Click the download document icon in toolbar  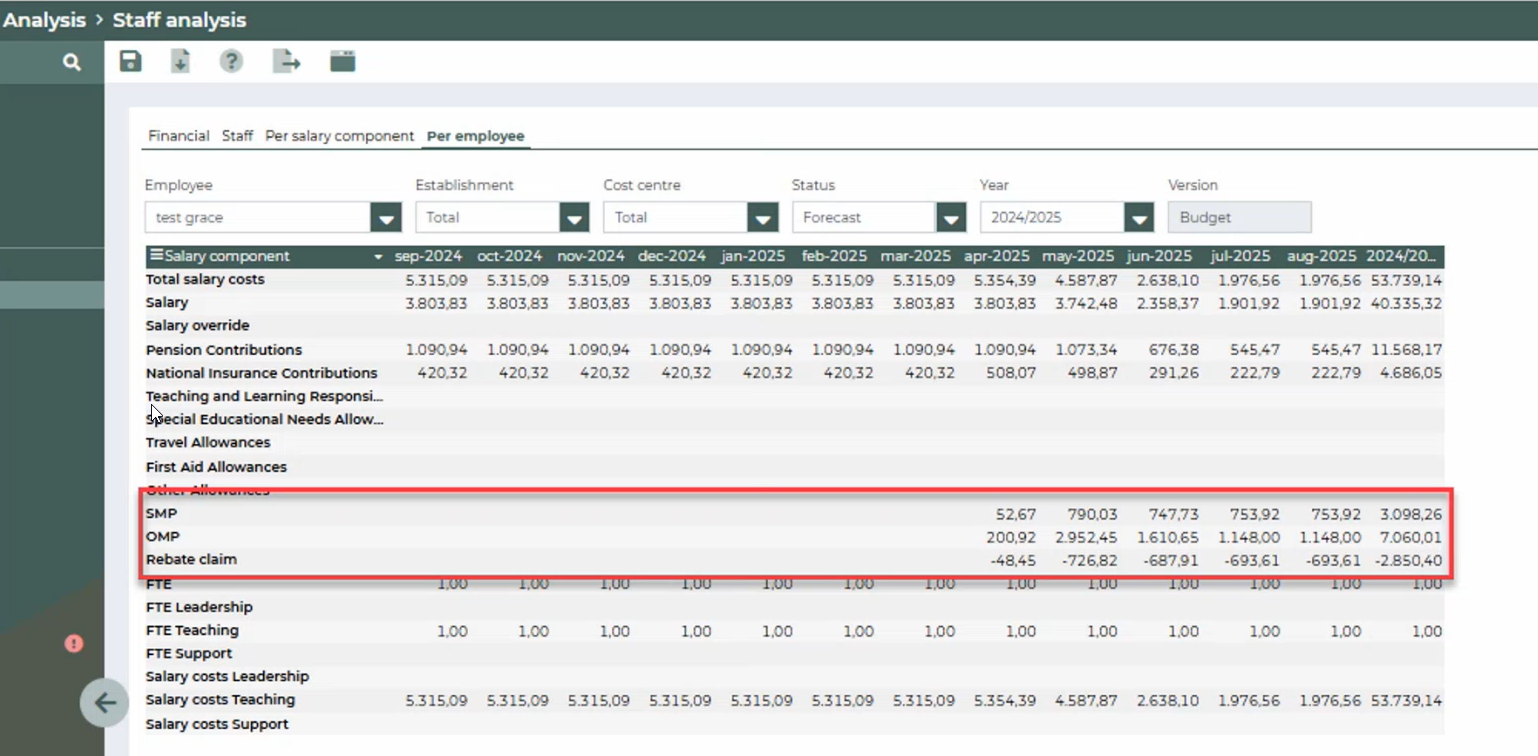pos(180,62)
